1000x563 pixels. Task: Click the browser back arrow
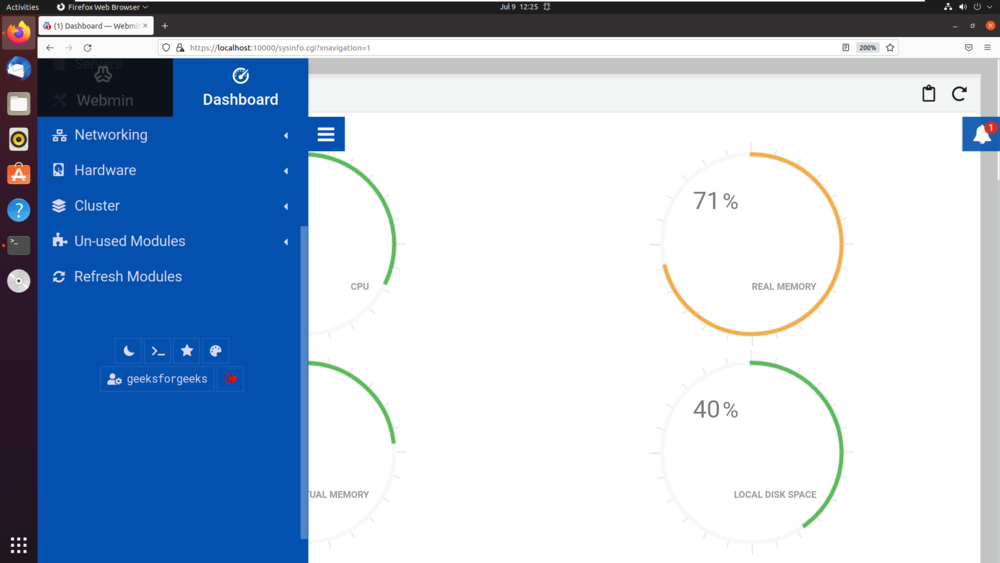(x=50, y=48)
